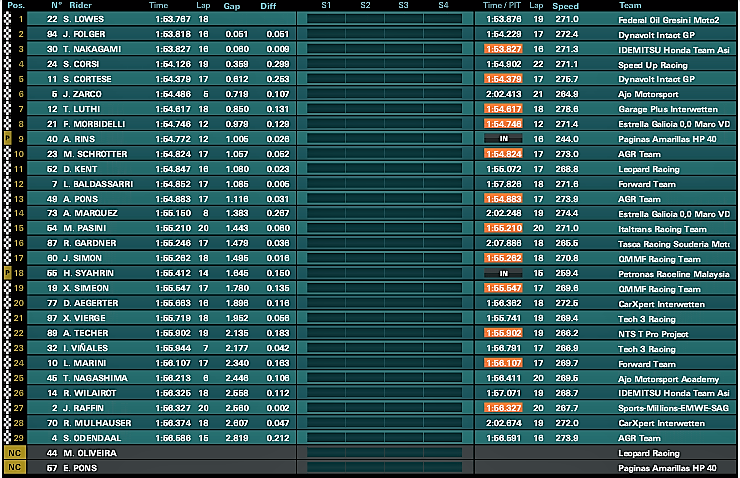740x478 pixels.
Task: Click team Speed Up Racing
Action: 653,65
